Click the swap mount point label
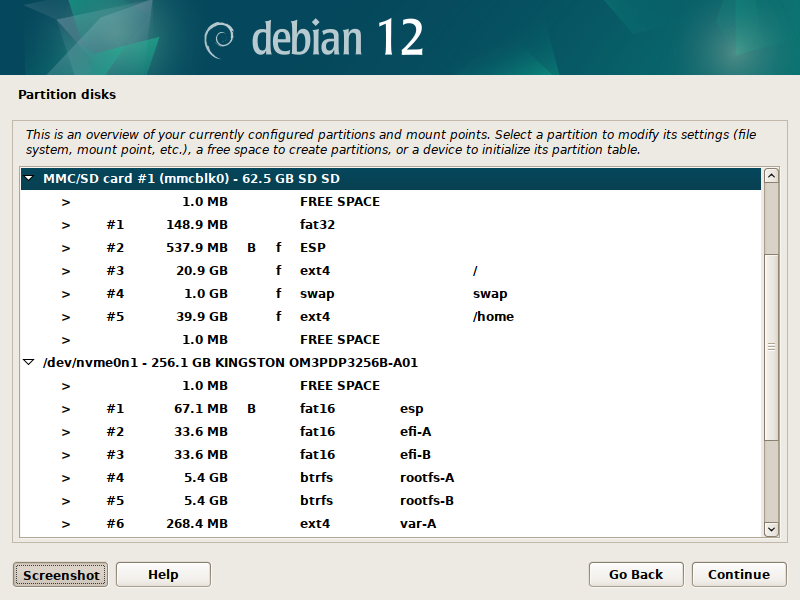Image resolution: width=800 pixels, height=600 pixels. pos(490,294)
